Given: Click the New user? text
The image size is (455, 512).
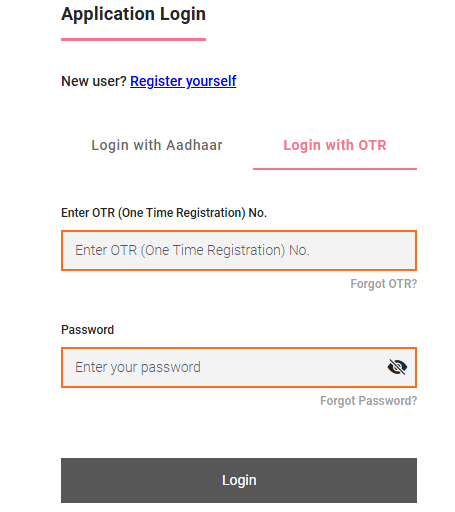Looking at the screenshot, I should (94, 81).
